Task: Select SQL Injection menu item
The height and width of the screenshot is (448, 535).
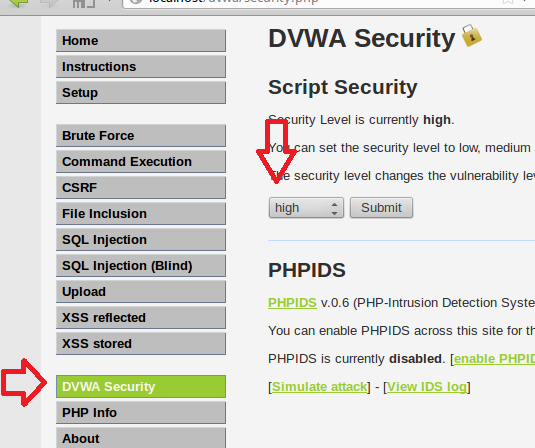Action: tap(141, 240)
